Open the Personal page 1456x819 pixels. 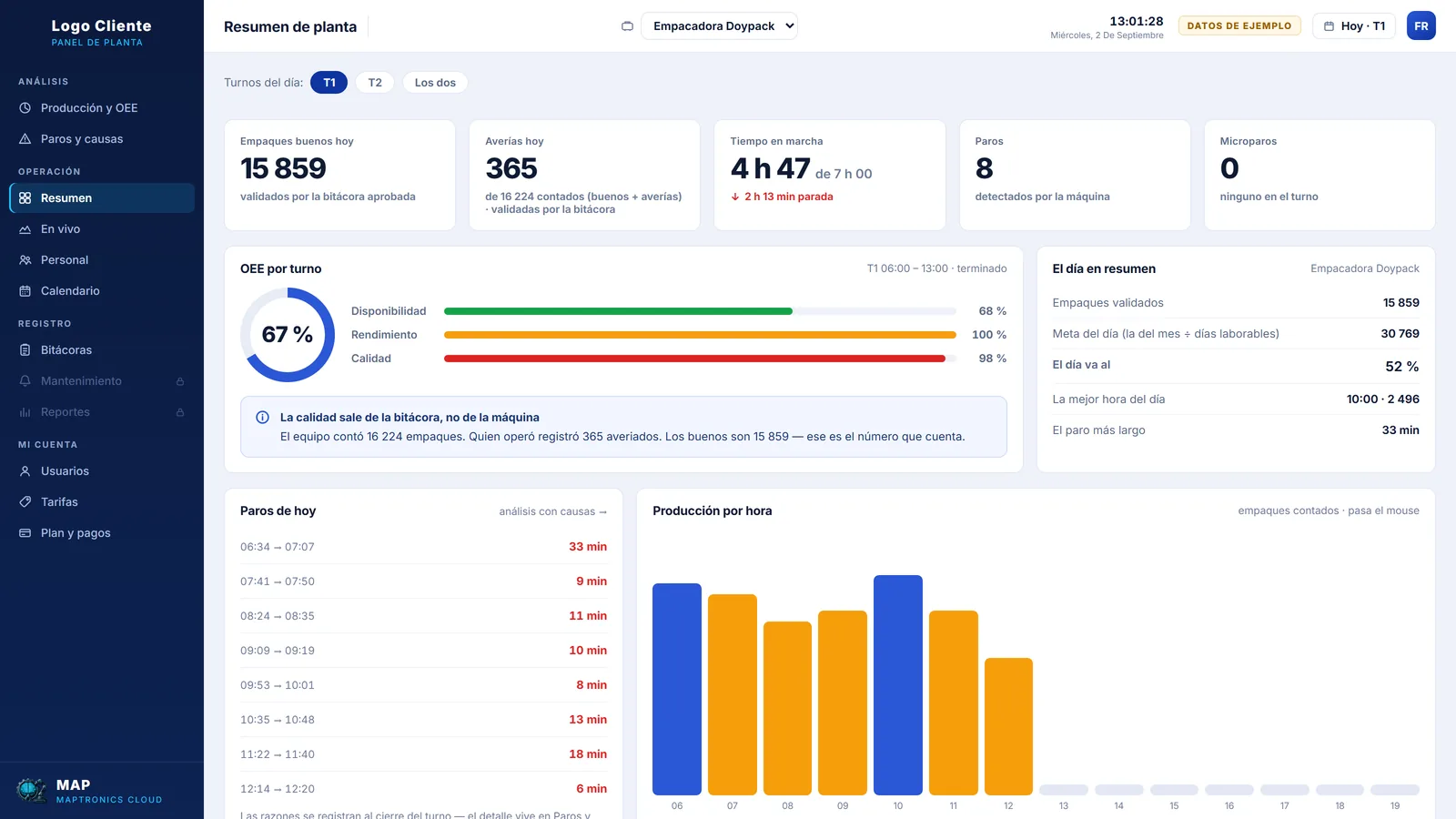pyautogui.click(x=102, y=260)
